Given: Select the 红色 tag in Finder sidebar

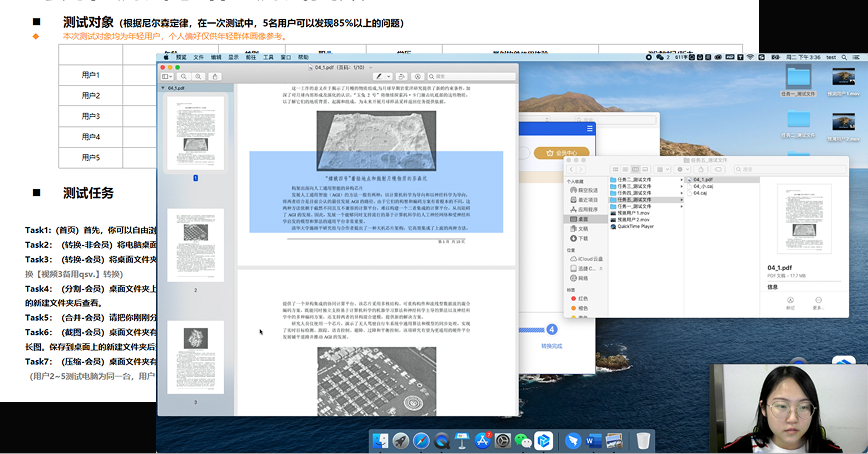Looking at the screenshot, I should (x=583, y=297).
